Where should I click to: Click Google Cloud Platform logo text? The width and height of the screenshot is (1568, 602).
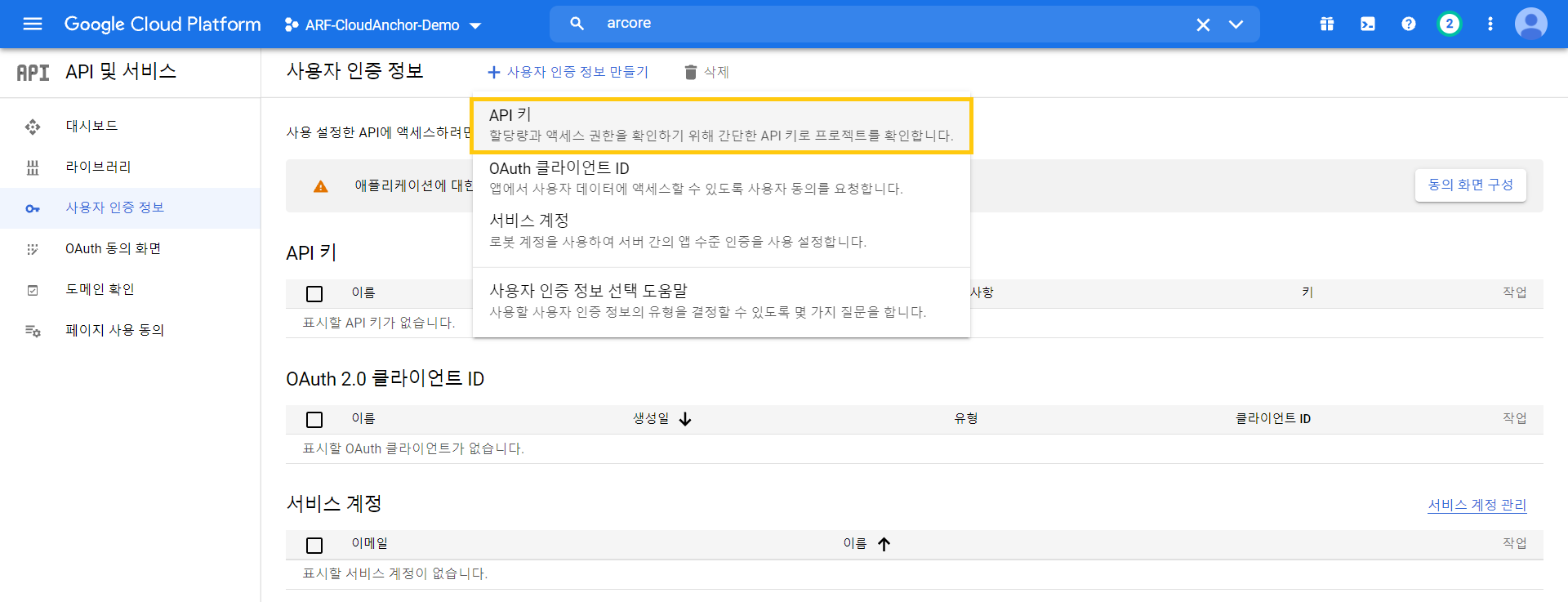(x=163, y=25)
